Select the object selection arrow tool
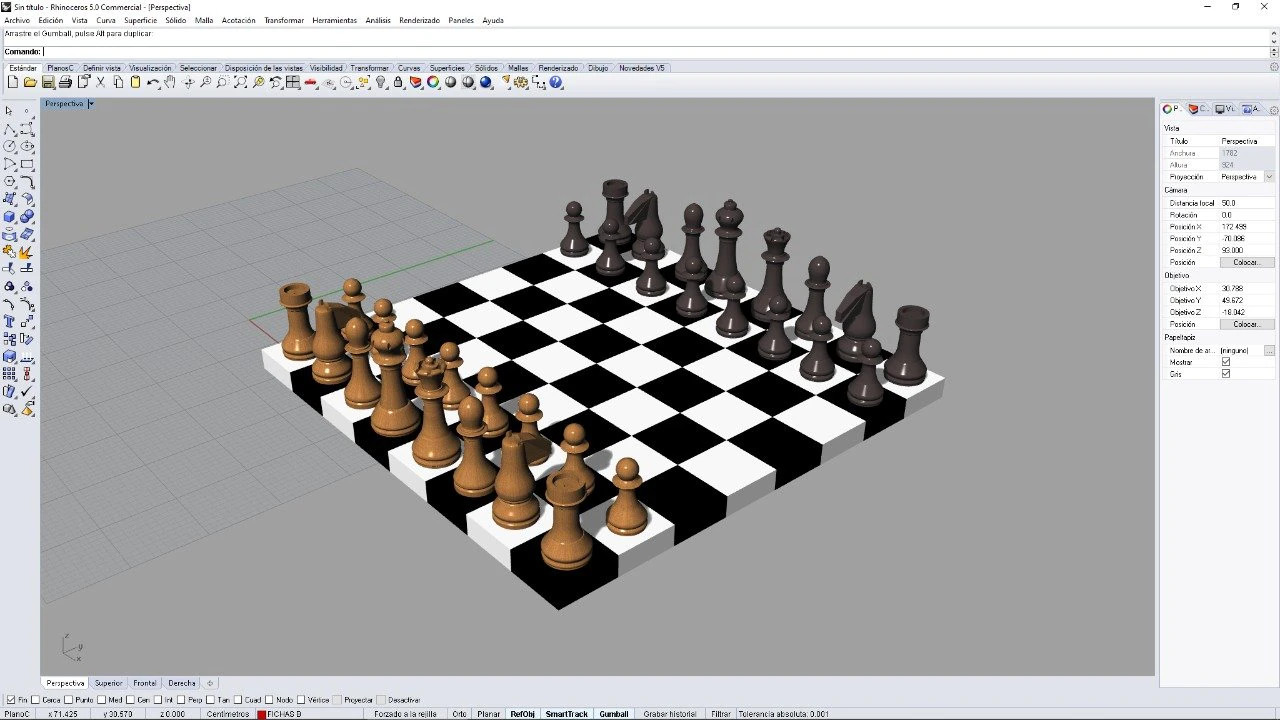 11,112
